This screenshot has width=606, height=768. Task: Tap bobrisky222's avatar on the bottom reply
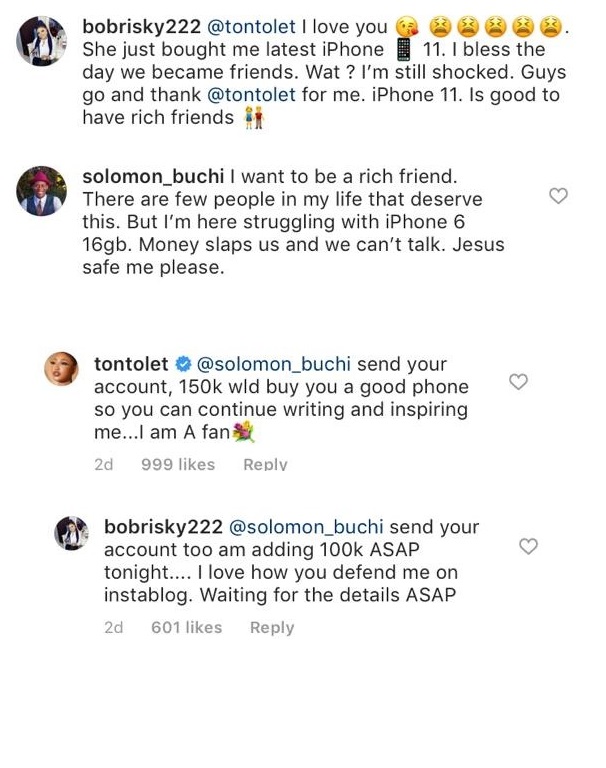[73, 533]
